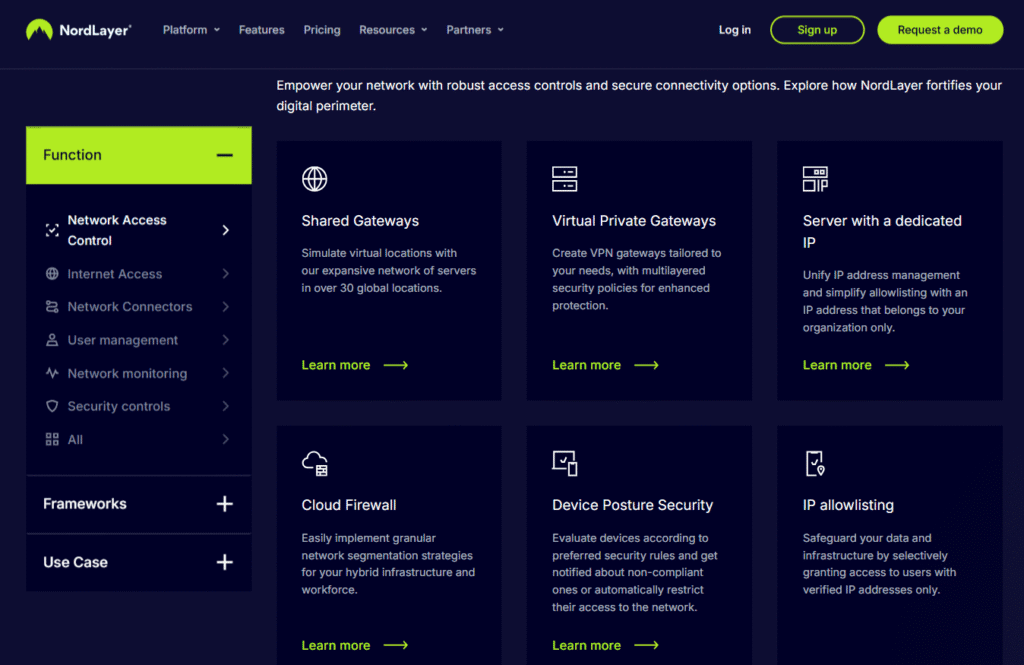The image size is (1024, 665).
Task: Open Learn more for Cloud Firewall
Action: [x=336, y=645]
